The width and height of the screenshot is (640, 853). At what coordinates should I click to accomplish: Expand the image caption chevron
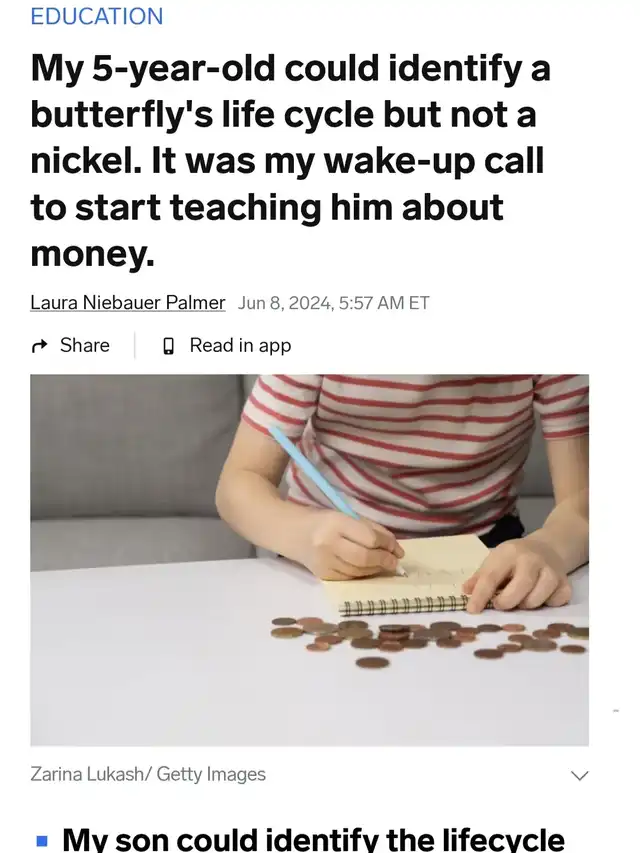580,775
